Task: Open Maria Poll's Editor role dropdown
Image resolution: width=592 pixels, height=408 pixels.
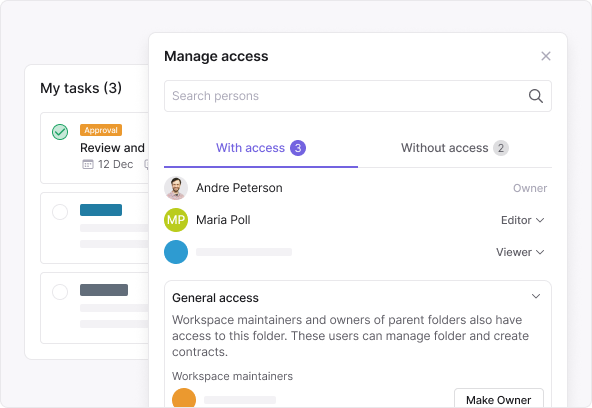Action: coord(523,220)
